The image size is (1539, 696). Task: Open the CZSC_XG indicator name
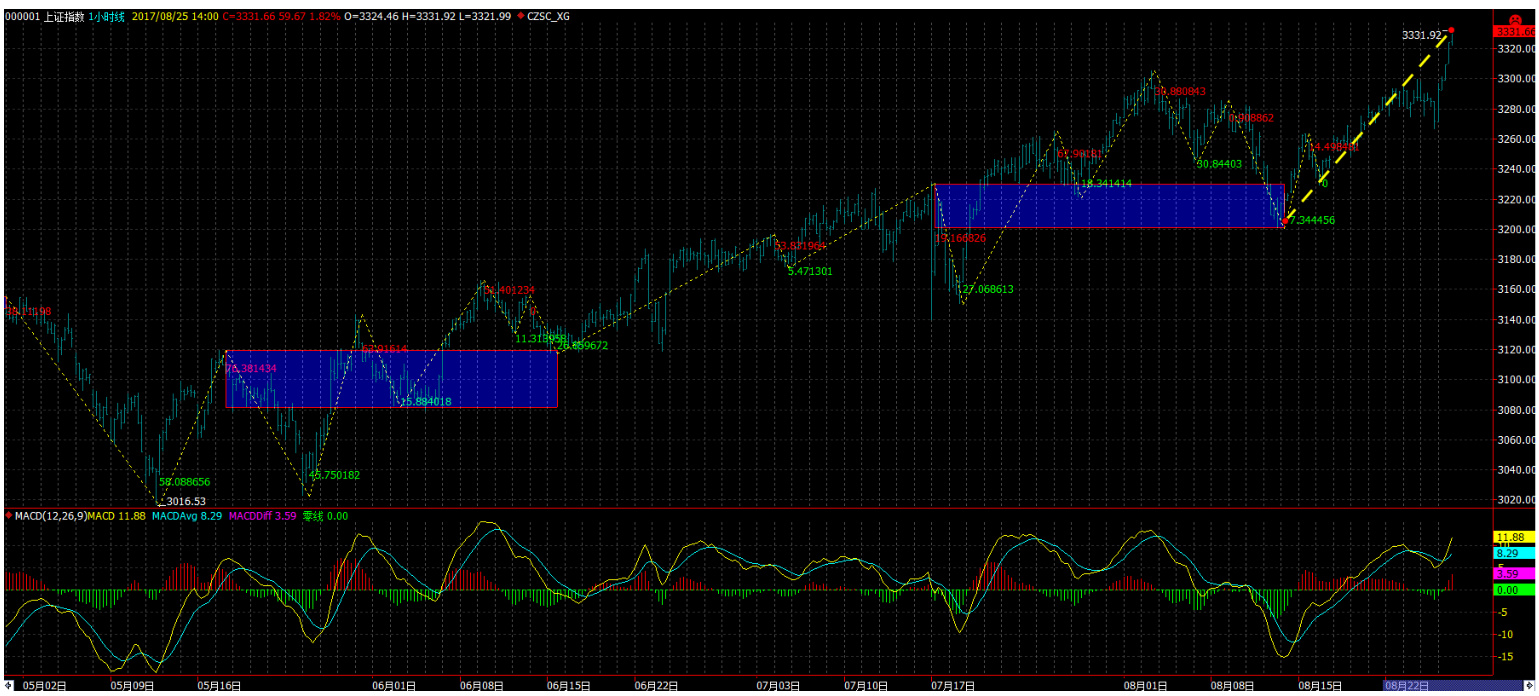(553, 16)
